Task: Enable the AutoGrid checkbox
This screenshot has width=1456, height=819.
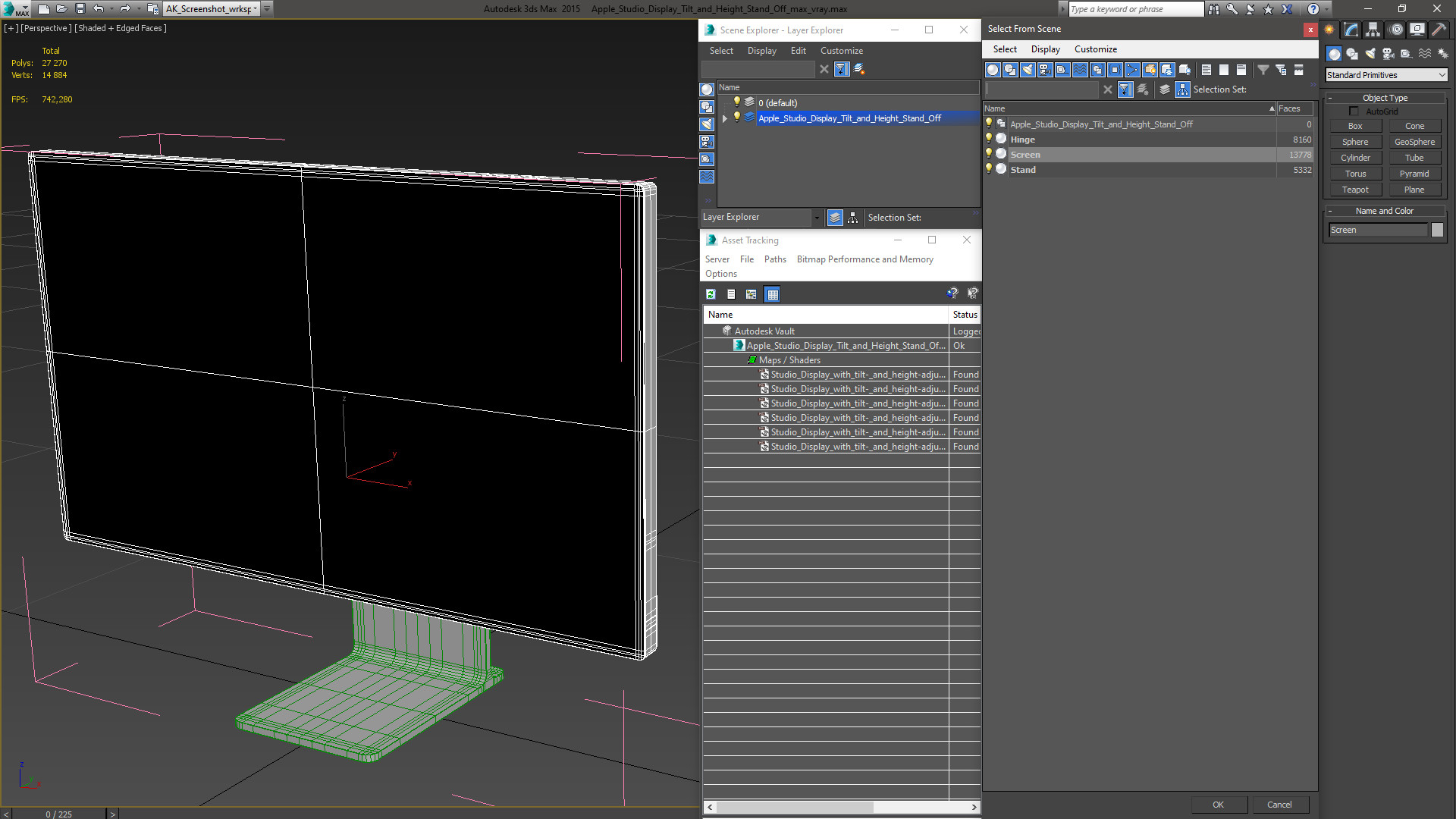Action: tap(1354, 111)
